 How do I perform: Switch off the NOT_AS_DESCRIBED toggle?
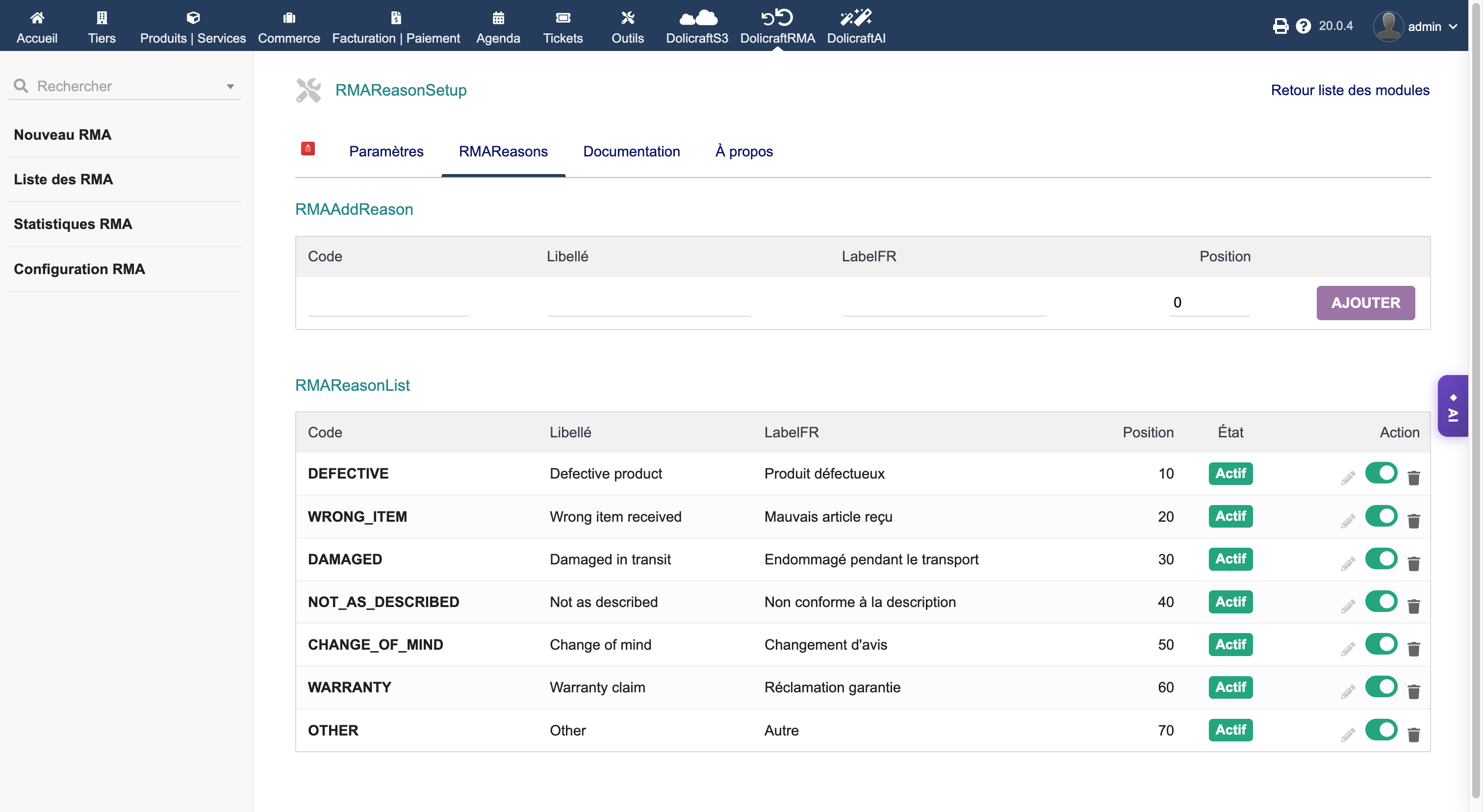[x=1381, y=601]
